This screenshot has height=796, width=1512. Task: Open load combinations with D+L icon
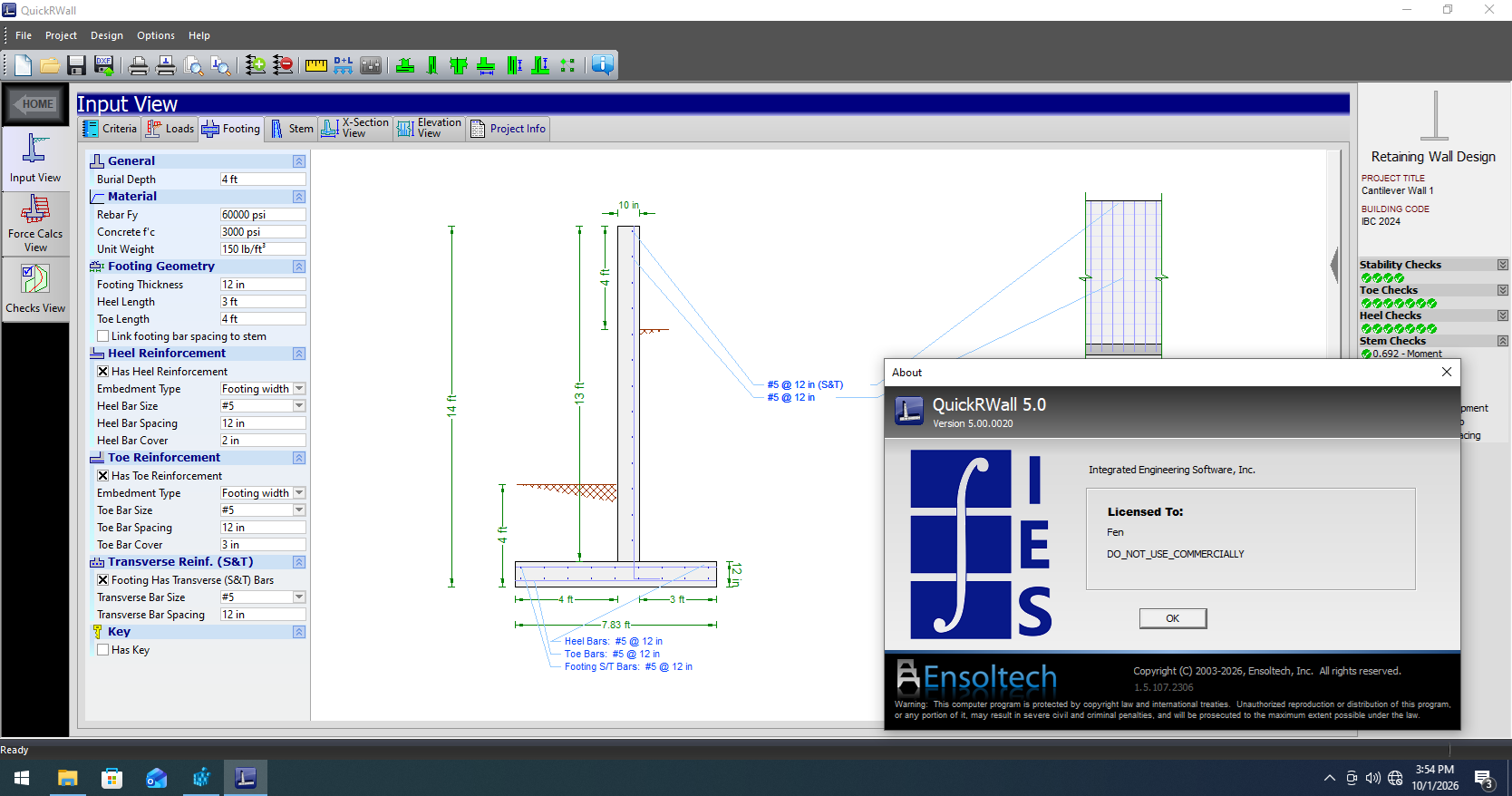344,65
